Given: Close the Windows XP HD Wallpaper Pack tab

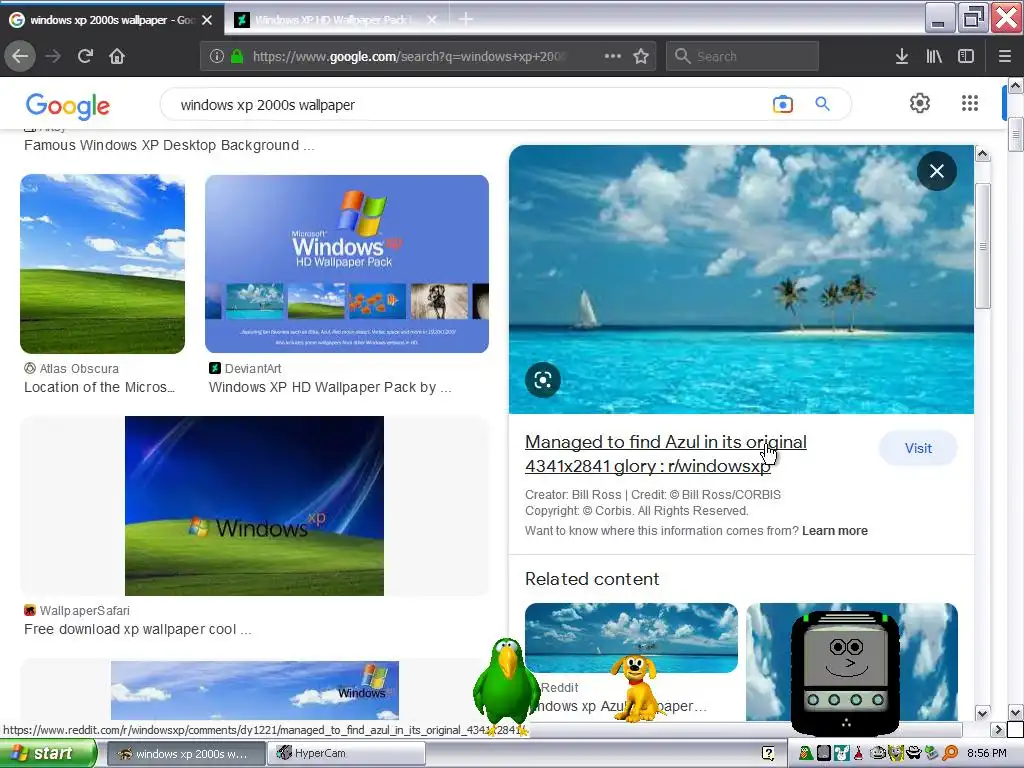Looking at the screenshot, I should click(432, 20).
